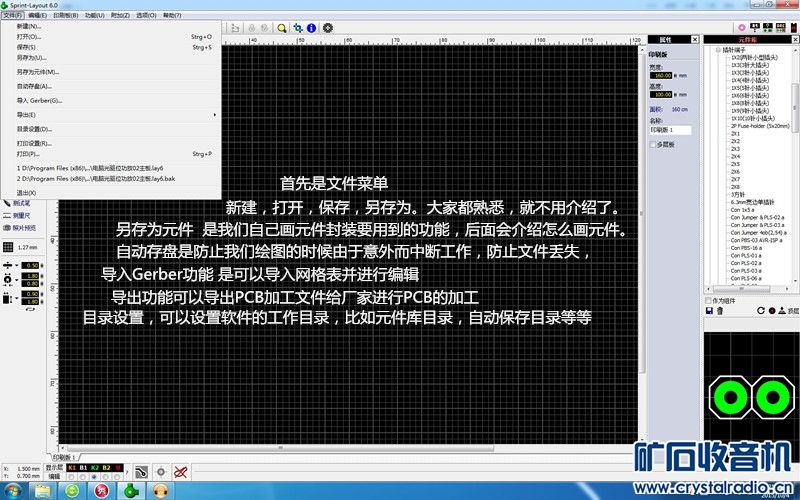Viewport: 800px width, 500px height.
Task: Switch to the 印刷板 1 board tab
Action: 64,457
